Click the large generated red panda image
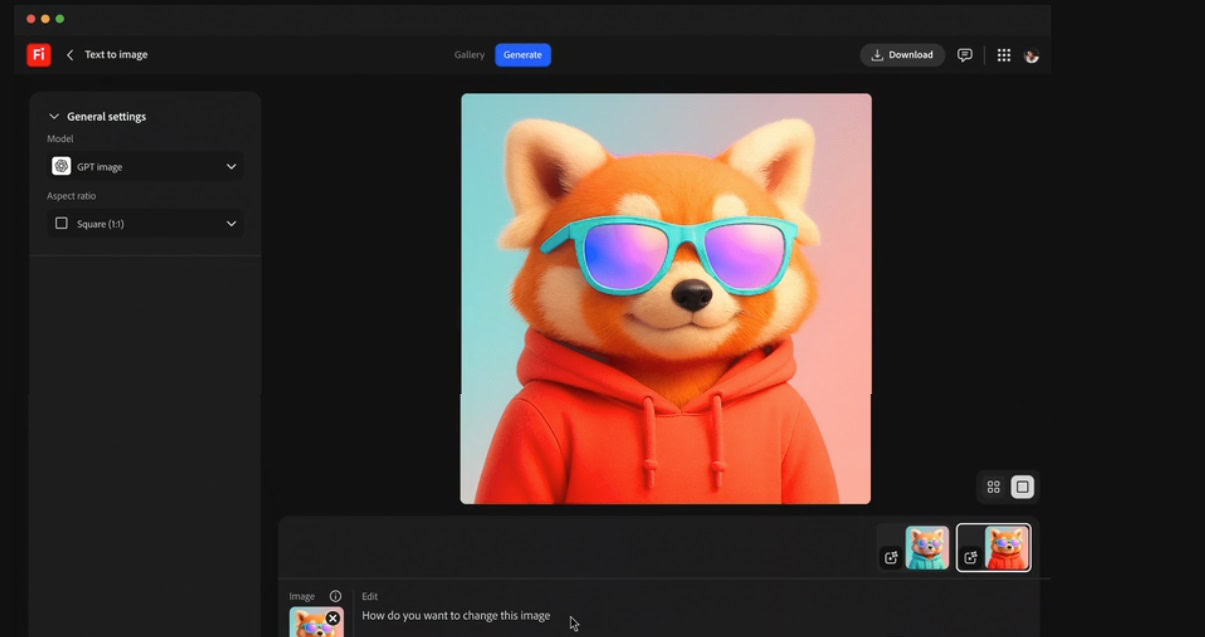Screen dimensions: 1205x637 (665, 298)
